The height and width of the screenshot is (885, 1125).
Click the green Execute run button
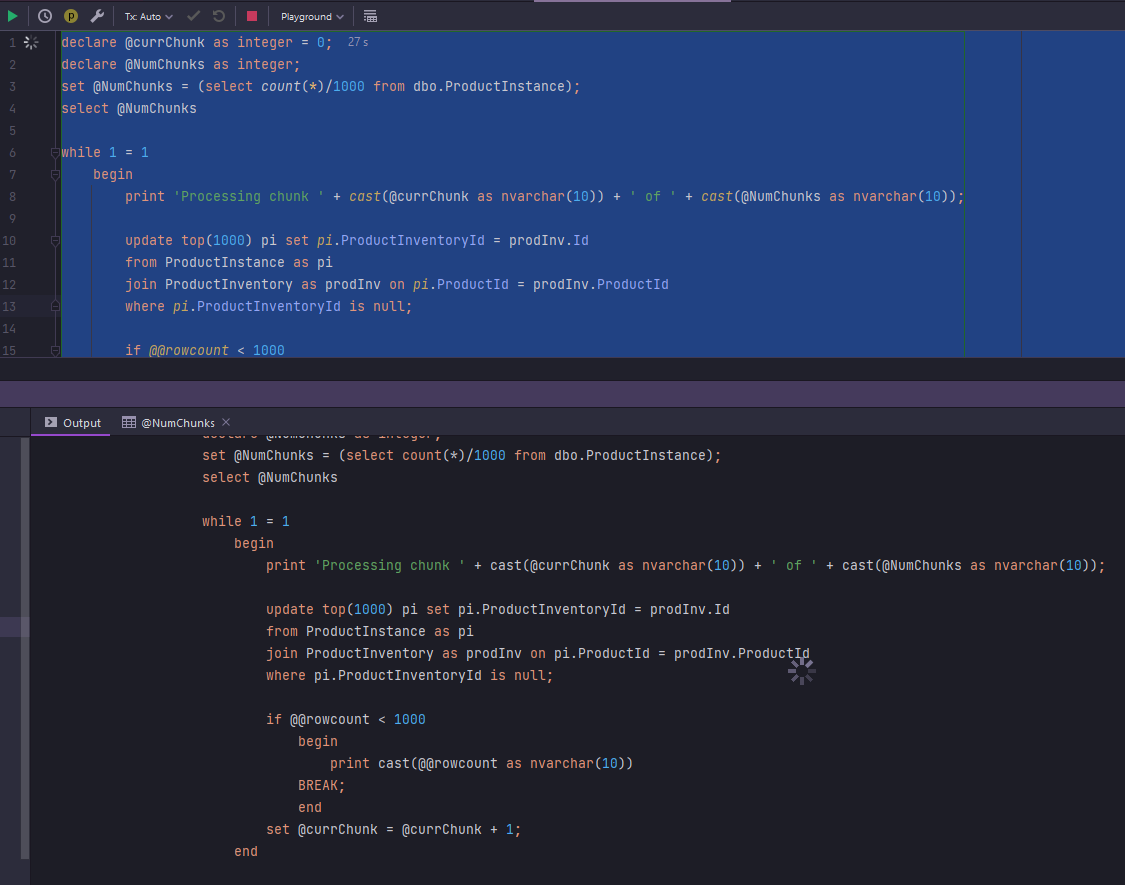[12, 16]
